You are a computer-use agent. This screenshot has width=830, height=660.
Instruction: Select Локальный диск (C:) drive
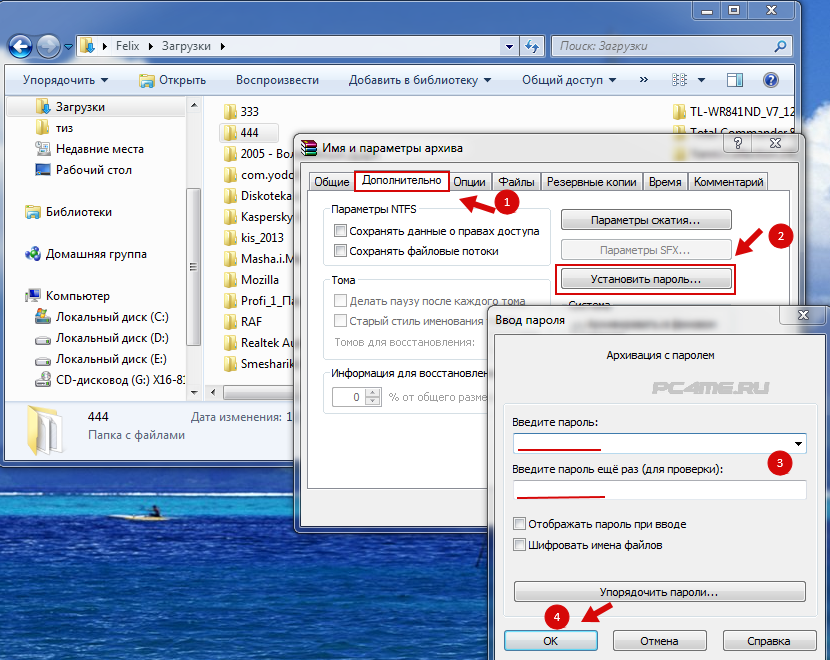point(102,317)
